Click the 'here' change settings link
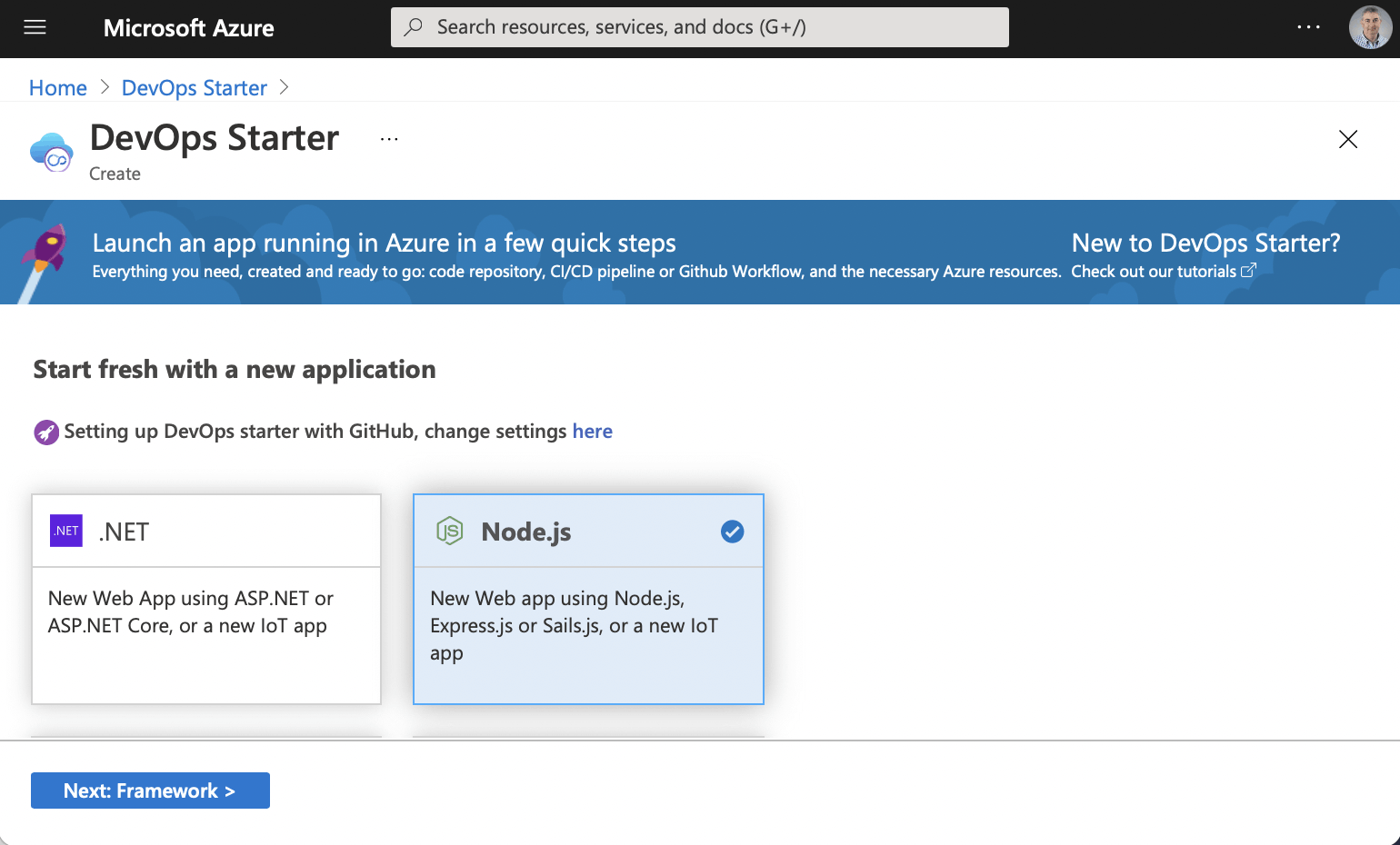Screen dimensions: 1400x845 592,432
